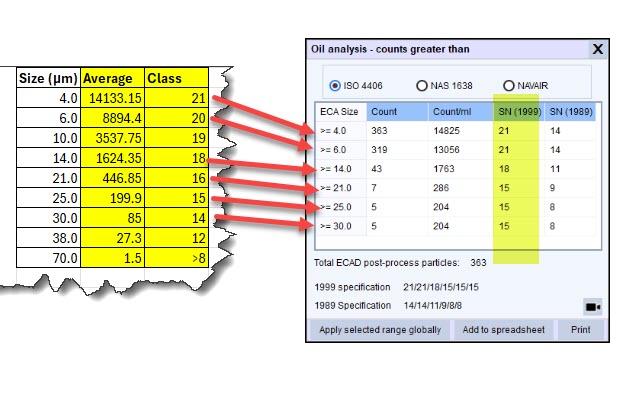Screen dimensions: 643x398
Task: Select spreadsheet cell with average 14133.15
Action: [113, 98]
